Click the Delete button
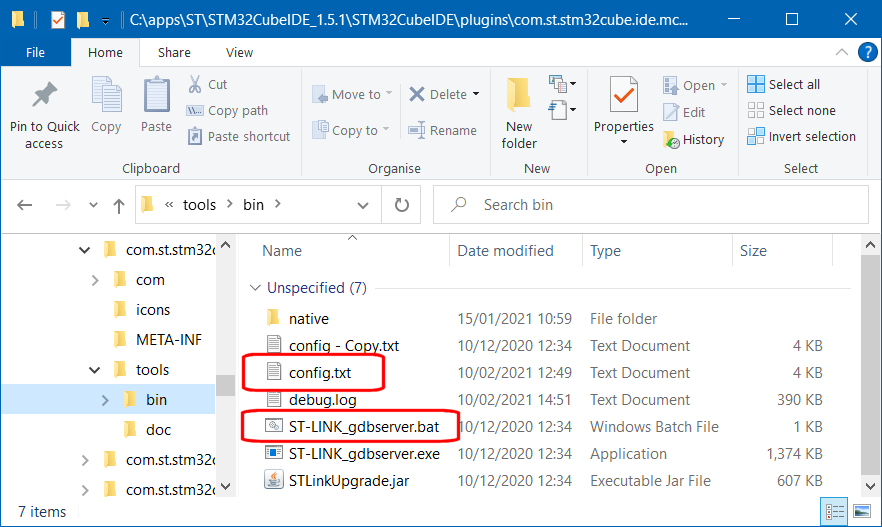Viewport: 882px width, 527px height. (x=438, y=94)
